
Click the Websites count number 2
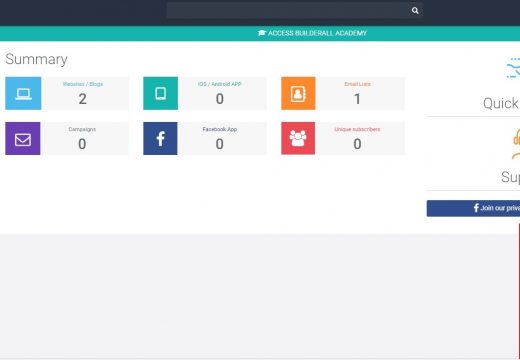coord(82,99)
